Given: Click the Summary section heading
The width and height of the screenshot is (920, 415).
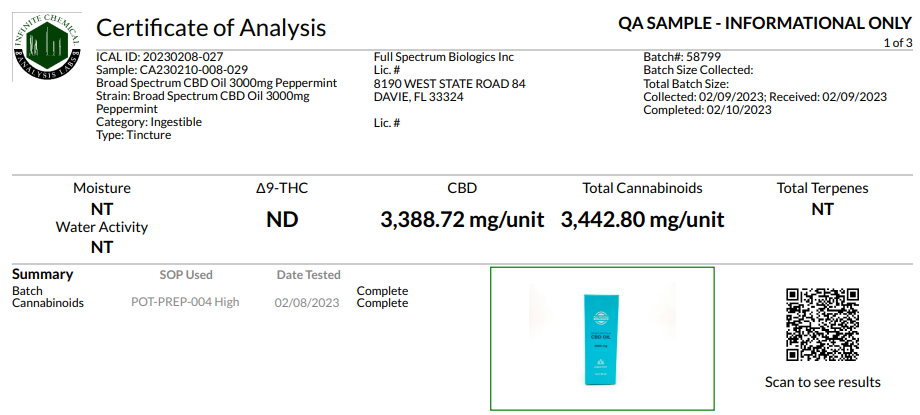Looking at the screenshot, I should point(42,274).
